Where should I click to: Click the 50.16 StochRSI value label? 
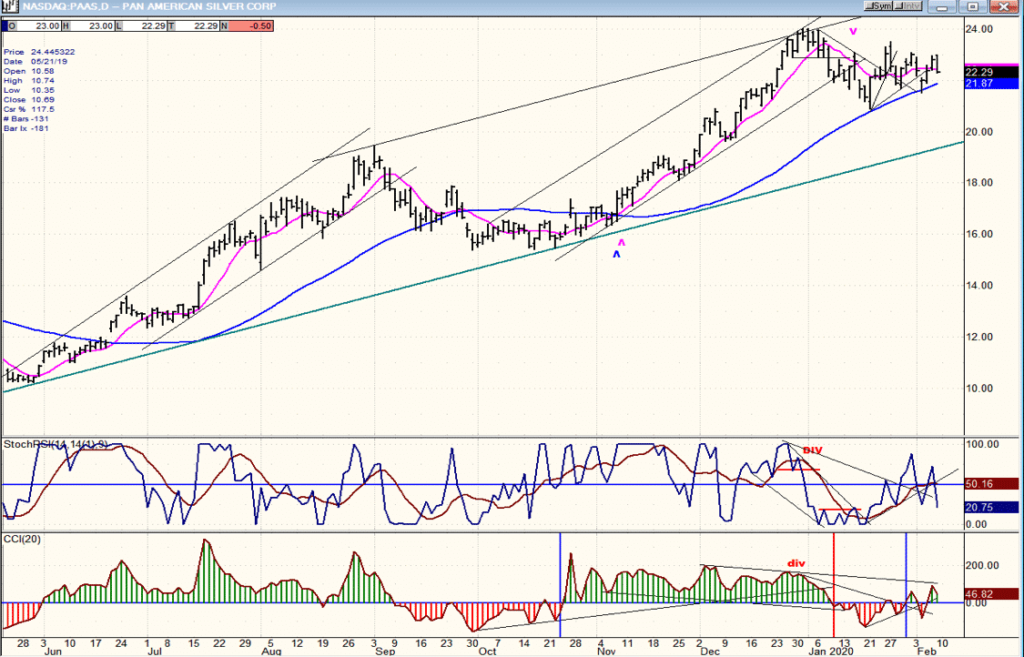point(991,484)
